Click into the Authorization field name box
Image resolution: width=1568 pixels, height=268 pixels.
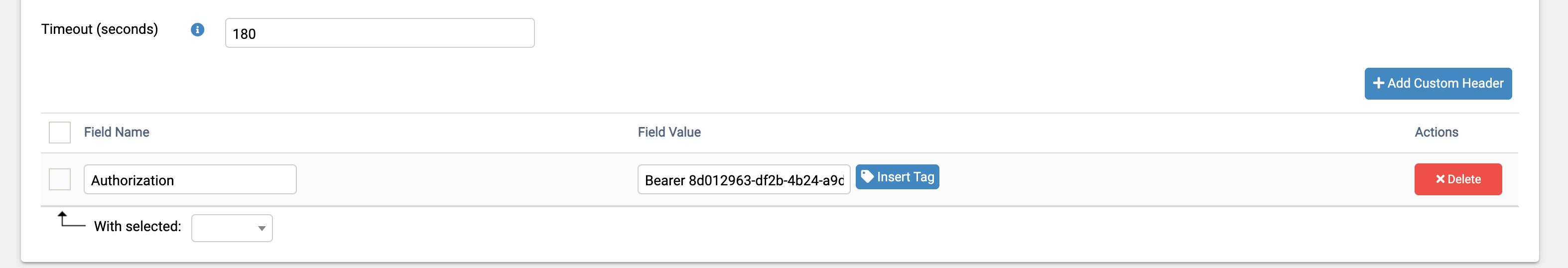coord(190,180)
